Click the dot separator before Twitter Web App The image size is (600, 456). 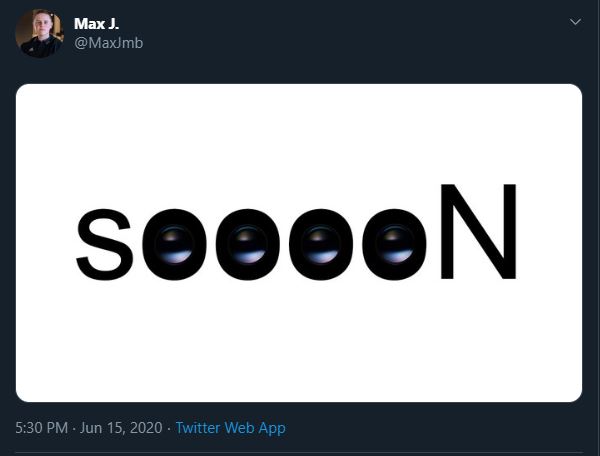(x=167, y=428)
